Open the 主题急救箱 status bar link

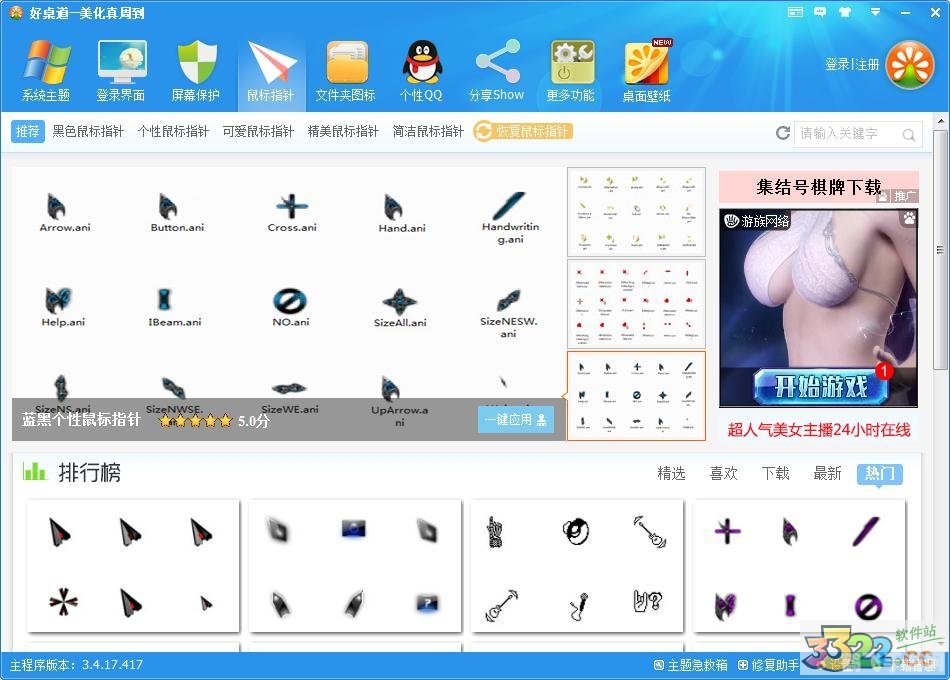pyautogui.click(x=691, y=665)
